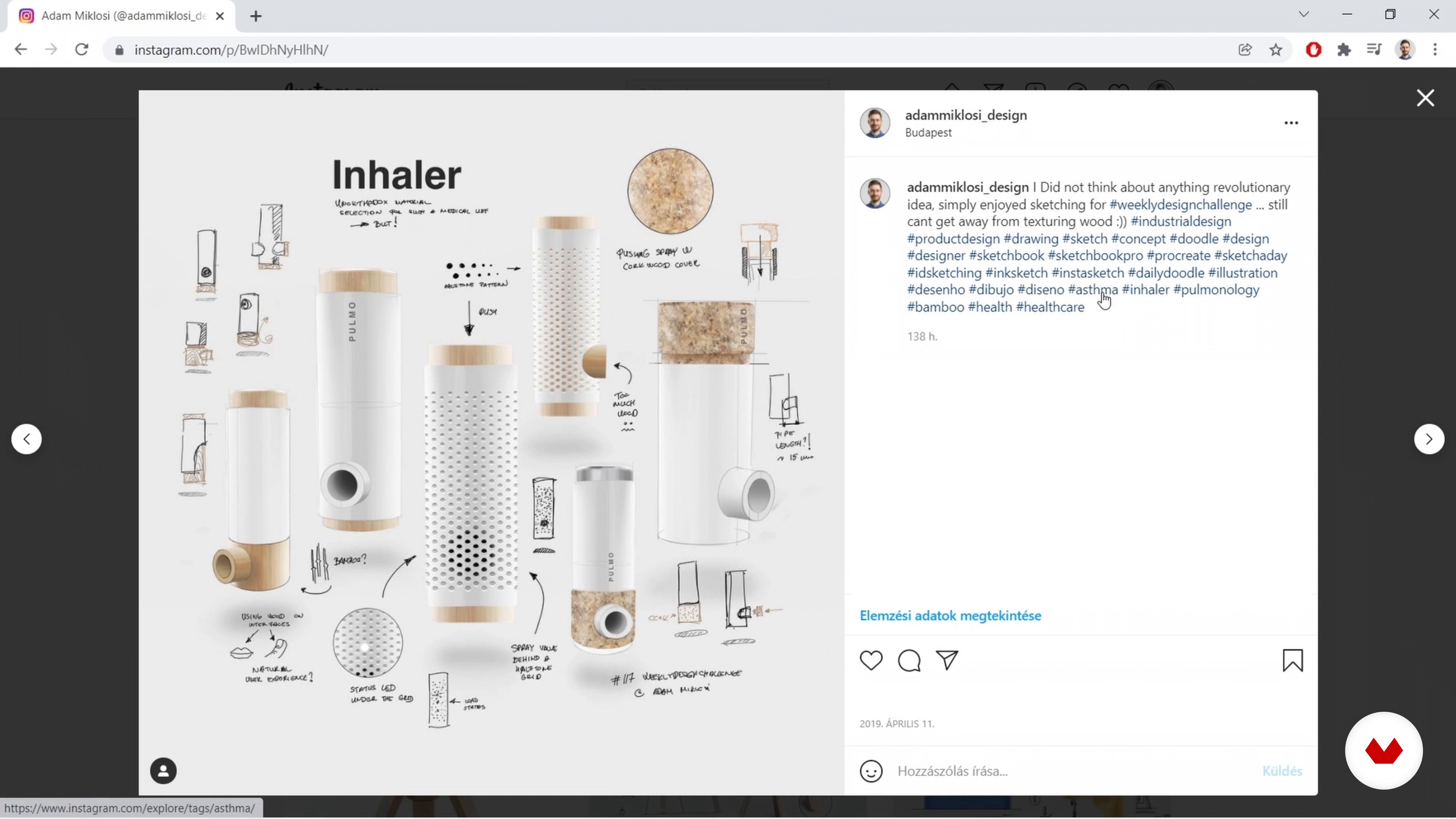Open the browser tab search chevron
Viewport: 1456px width, 819px height.
click(1304, 15)
